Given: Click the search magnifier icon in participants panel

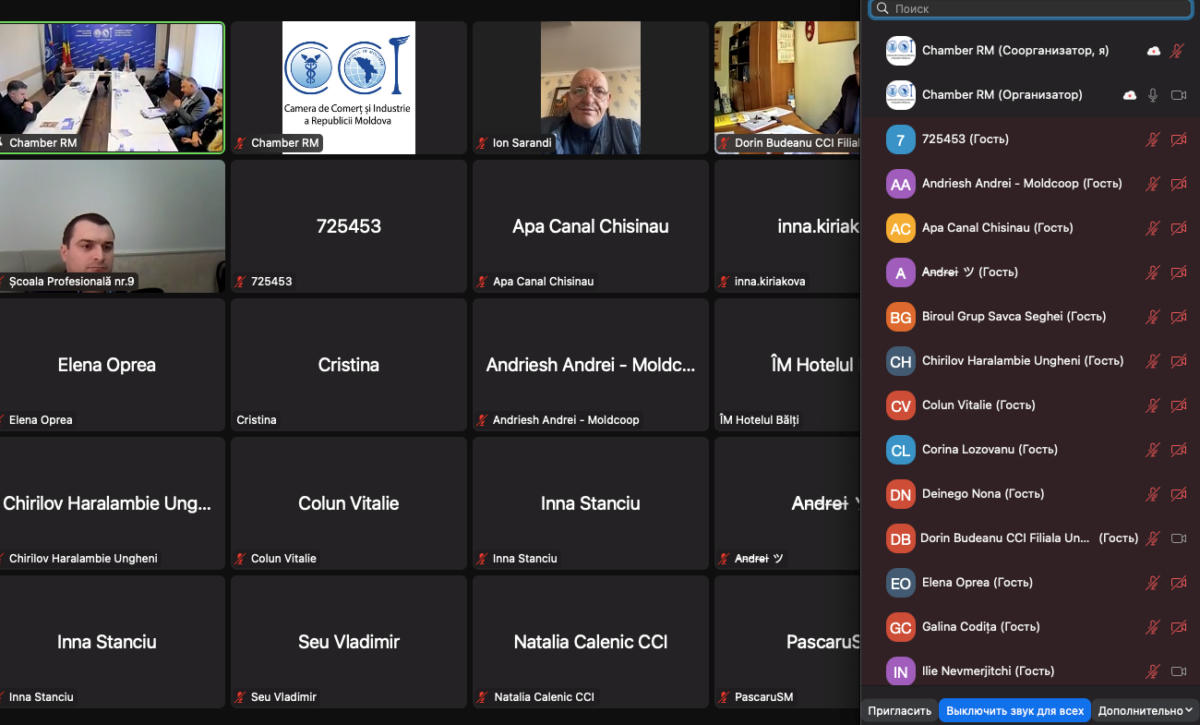Looking at the screenshot, I should [x=882, y=8].
